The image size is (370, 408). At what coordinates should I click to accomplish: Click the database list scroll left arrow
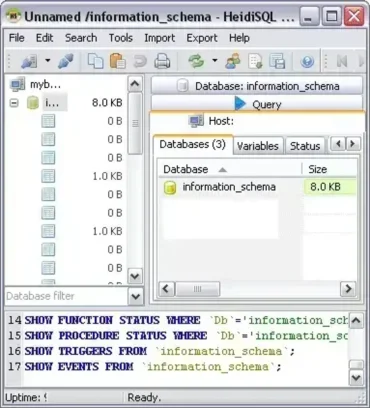(x=167, y=289)
